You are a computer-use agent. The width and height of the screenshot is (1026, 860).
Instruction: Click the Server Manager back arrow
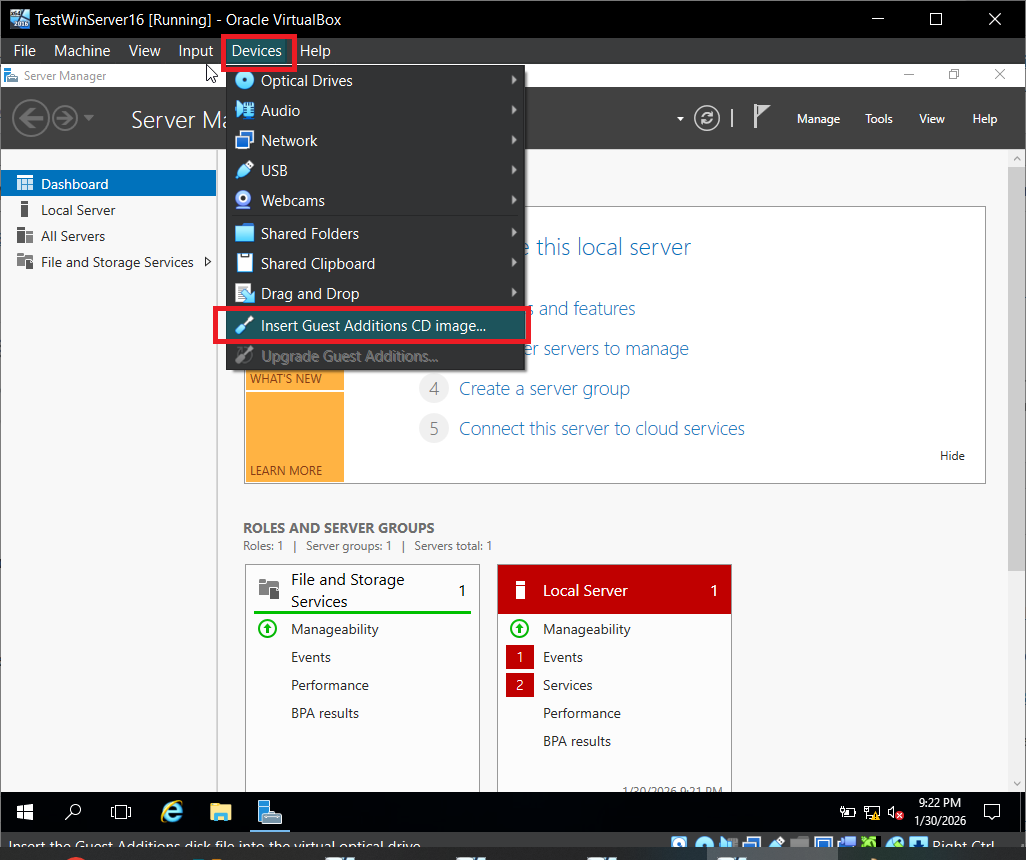click(x=31, y=119)
